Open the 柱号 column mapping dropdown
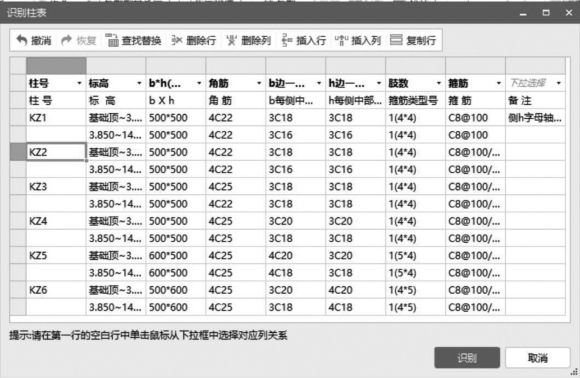 coord(79,83)
